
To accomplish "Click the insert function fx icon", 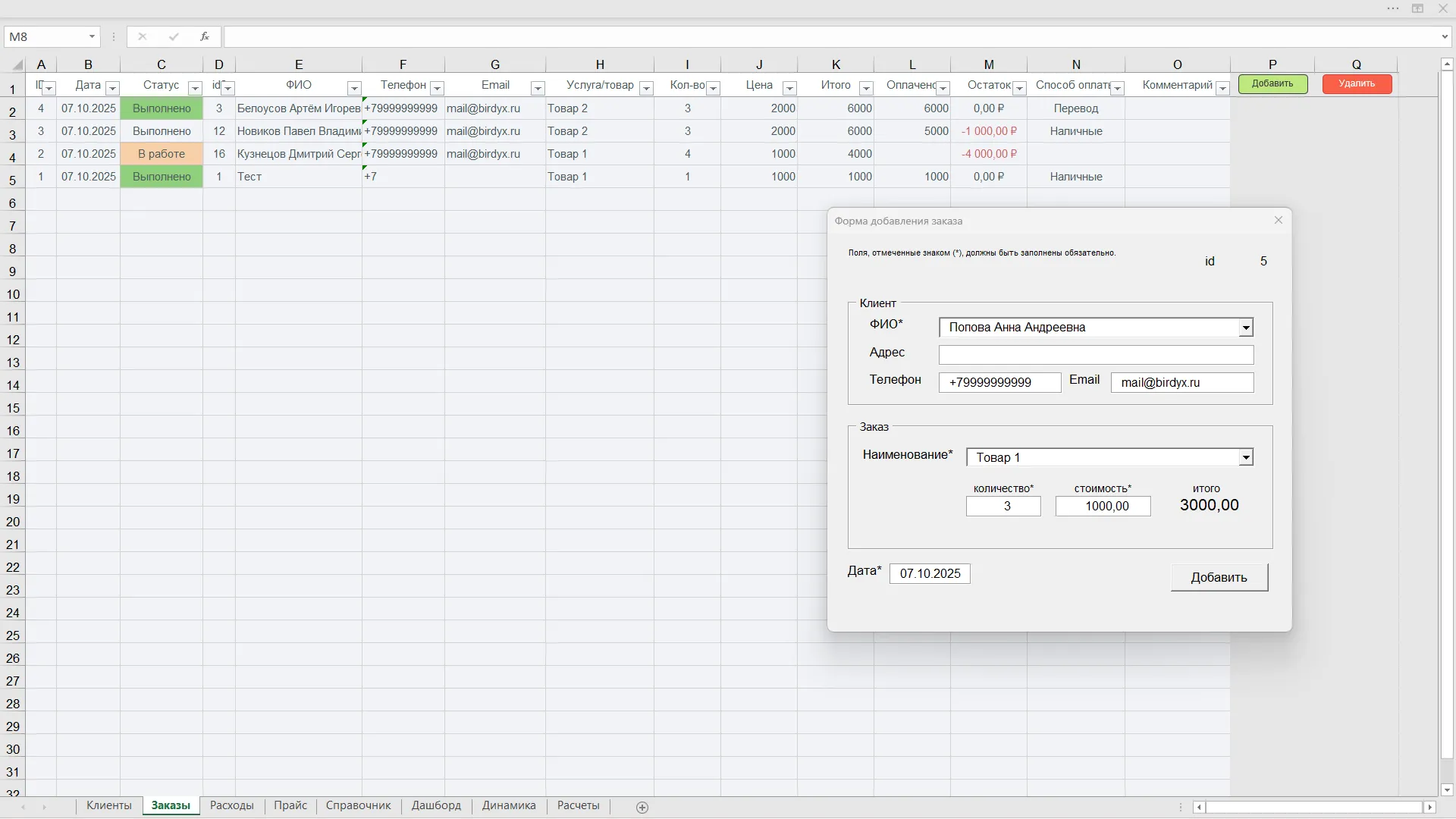I will (204, 36).
